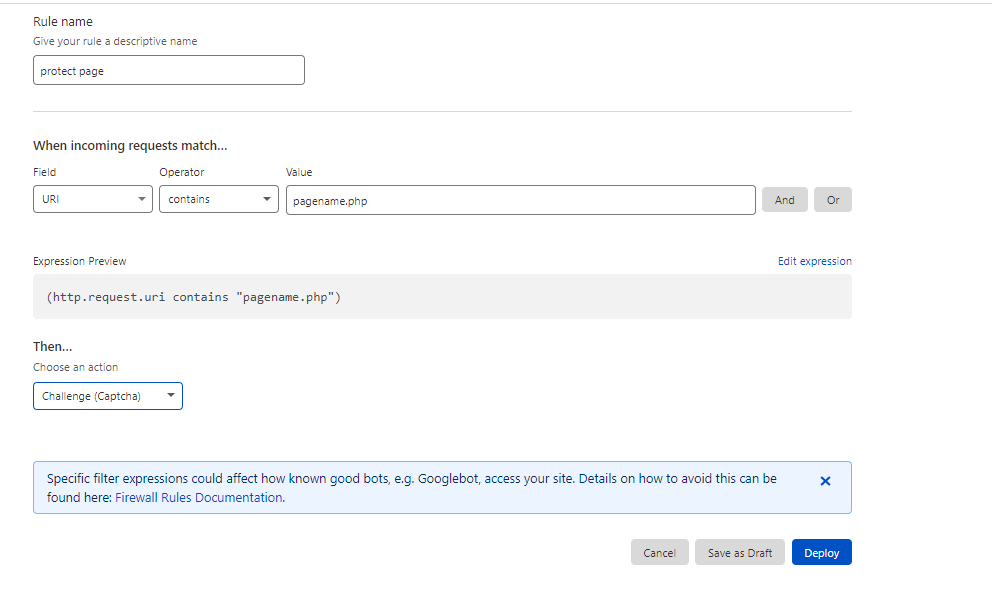Image resolution: width=992 pixels, height=592 pixels.
Task: Click the 'When incoming requests match...' heading
Action: click(x=130, y=145)
